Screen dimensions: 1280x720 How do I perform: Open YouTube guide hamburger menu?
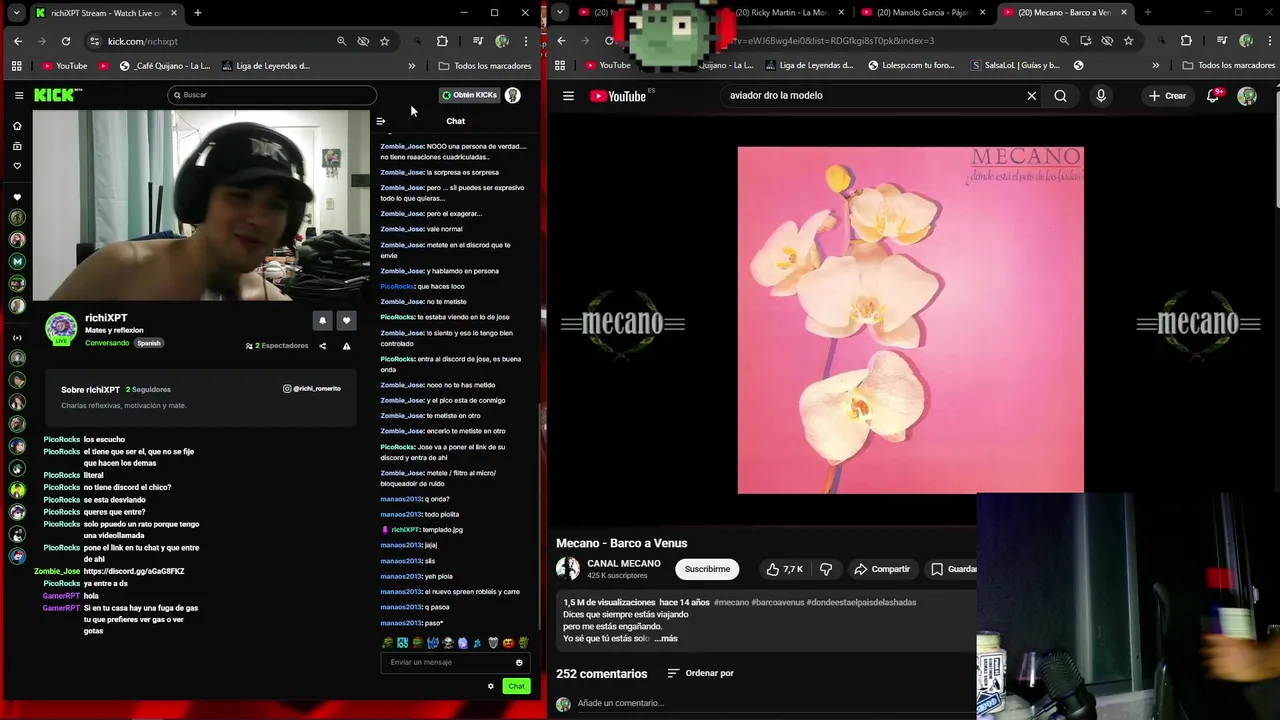[568, 96]
